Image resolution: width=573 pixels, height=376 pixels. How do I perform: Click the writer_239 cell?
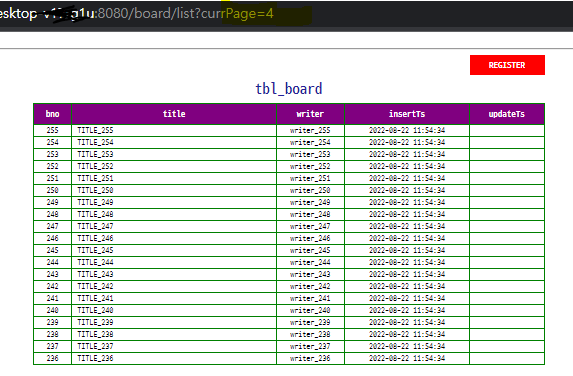[x=310, y=322]
